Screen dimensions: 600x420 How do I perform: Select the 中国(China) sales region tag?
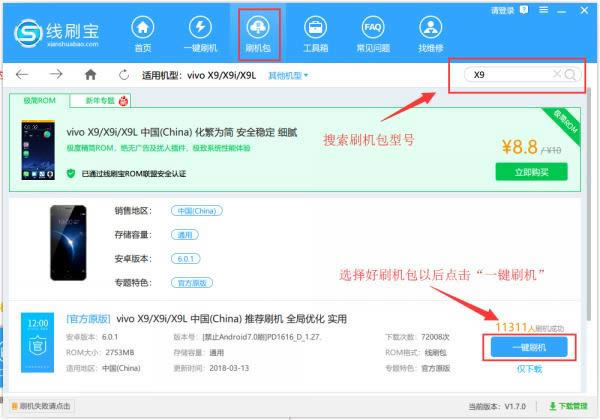click(x=197, y=211)
